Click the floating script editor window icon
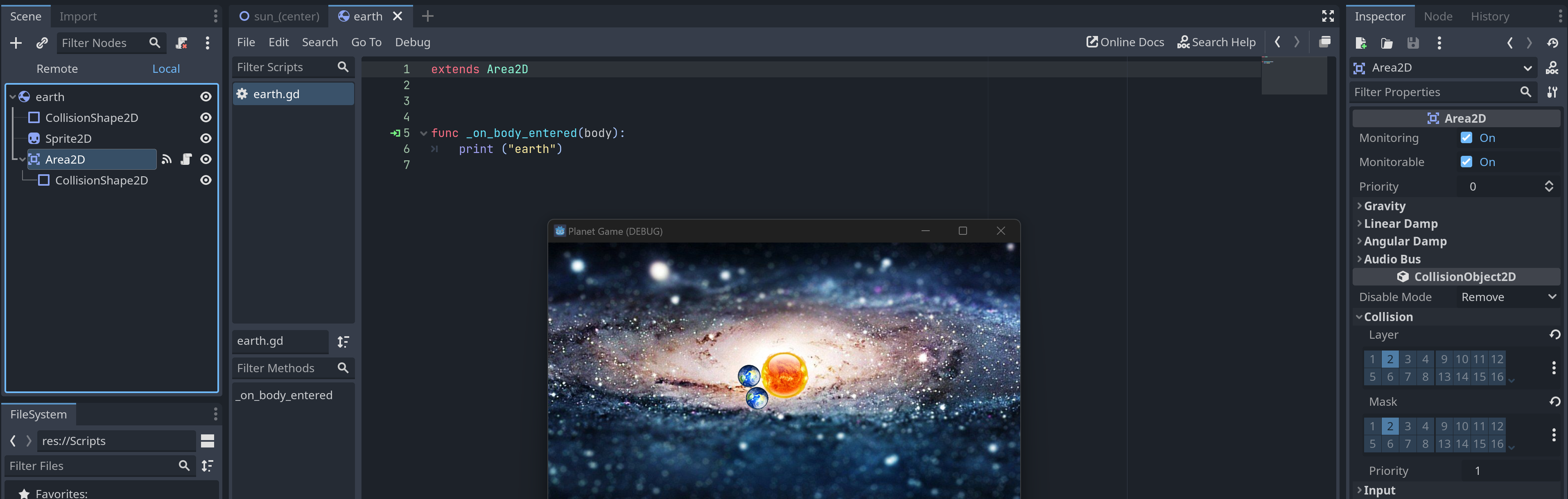This screenshot has height=499, width=1568. point(1324,42)
